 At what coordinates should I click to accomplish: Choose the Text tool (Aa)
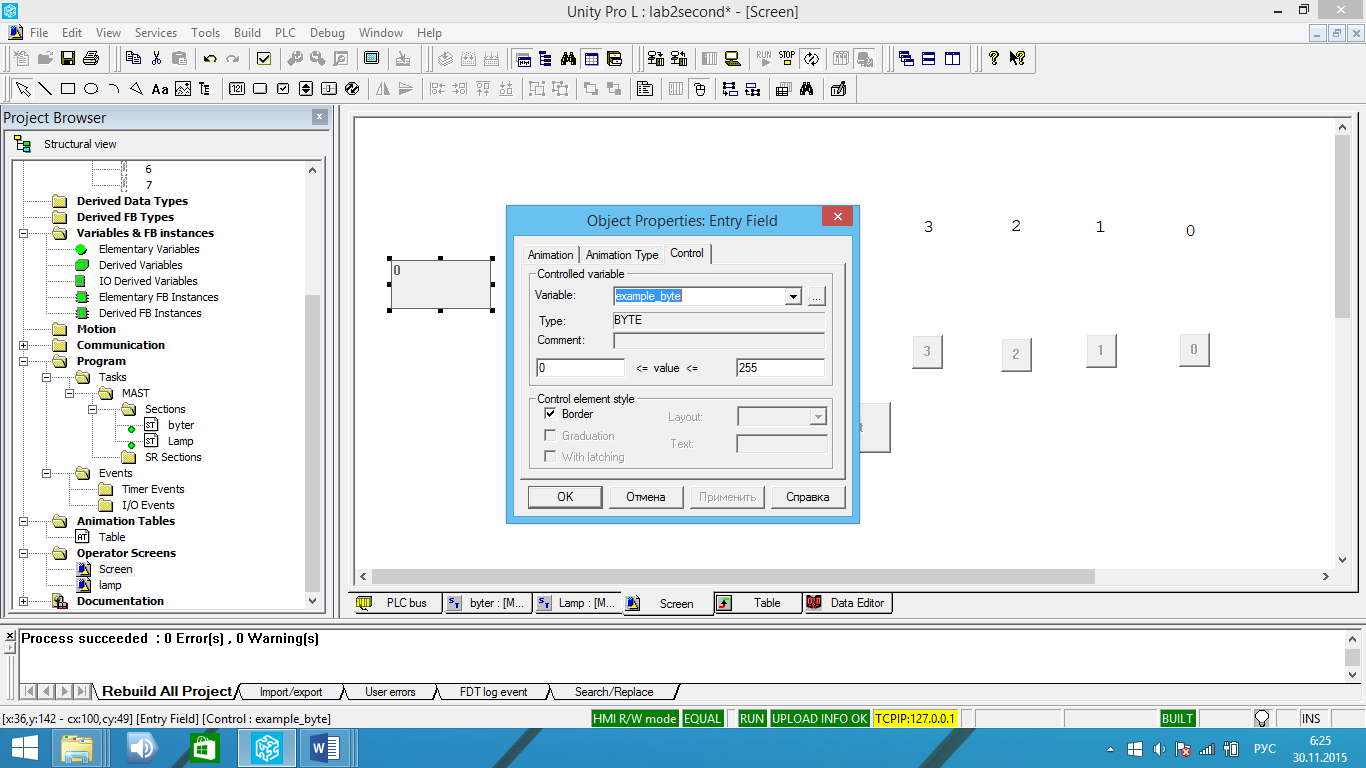(160, 89)
